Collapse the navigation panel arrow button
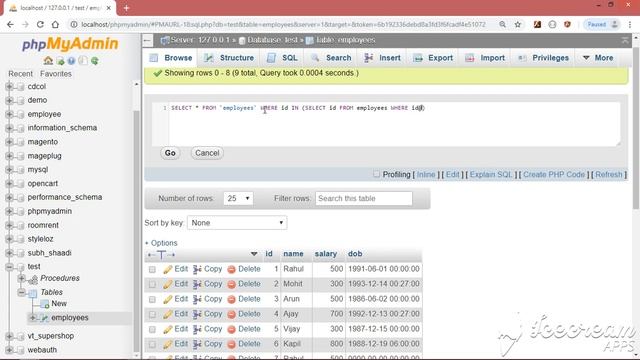 (x=147, y=40)
